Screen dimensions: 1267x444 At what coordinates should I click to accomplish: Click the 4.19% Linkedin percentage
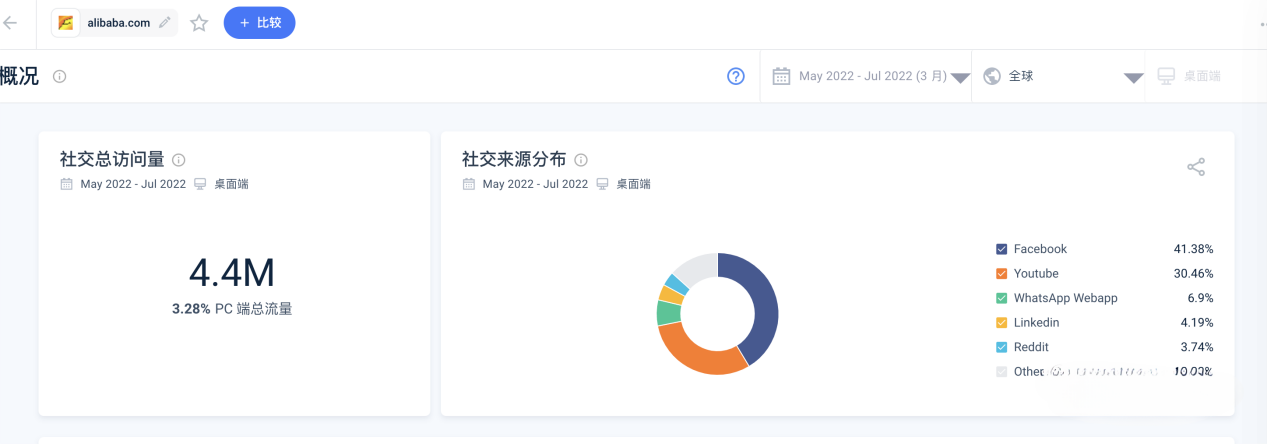[x=1196, y=323]
